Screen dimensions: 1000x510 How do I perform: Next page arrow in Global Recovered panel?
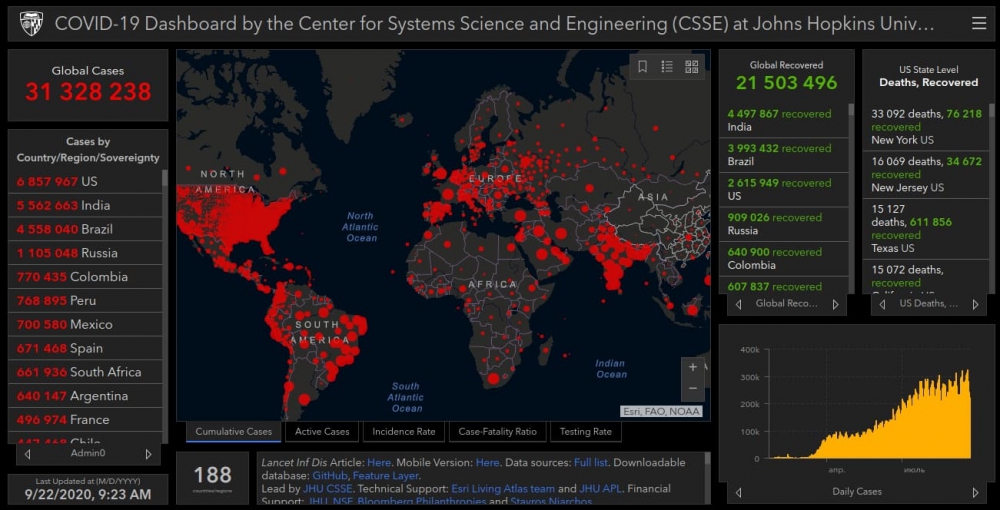tap(835, 304)
